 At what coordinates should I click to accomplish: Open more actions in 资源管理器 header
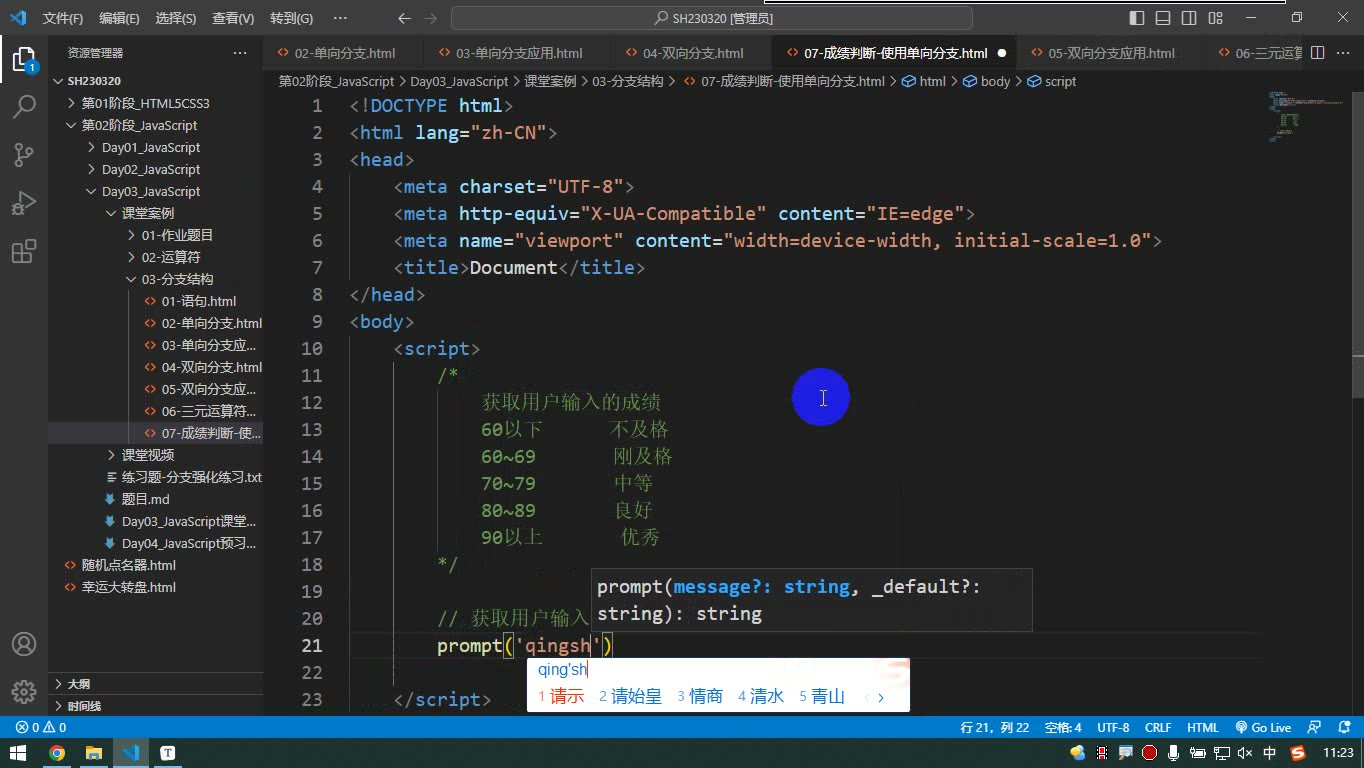(240, 53)
